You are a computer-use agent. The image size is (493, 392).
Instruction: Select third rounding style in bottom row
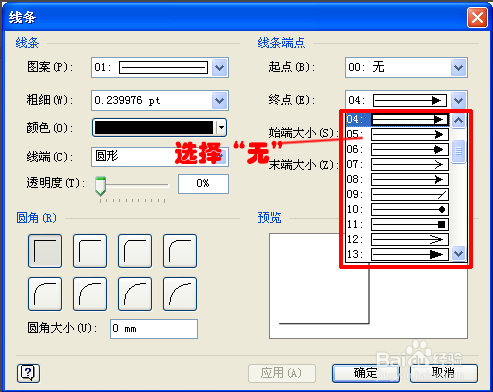click(135, 294)
